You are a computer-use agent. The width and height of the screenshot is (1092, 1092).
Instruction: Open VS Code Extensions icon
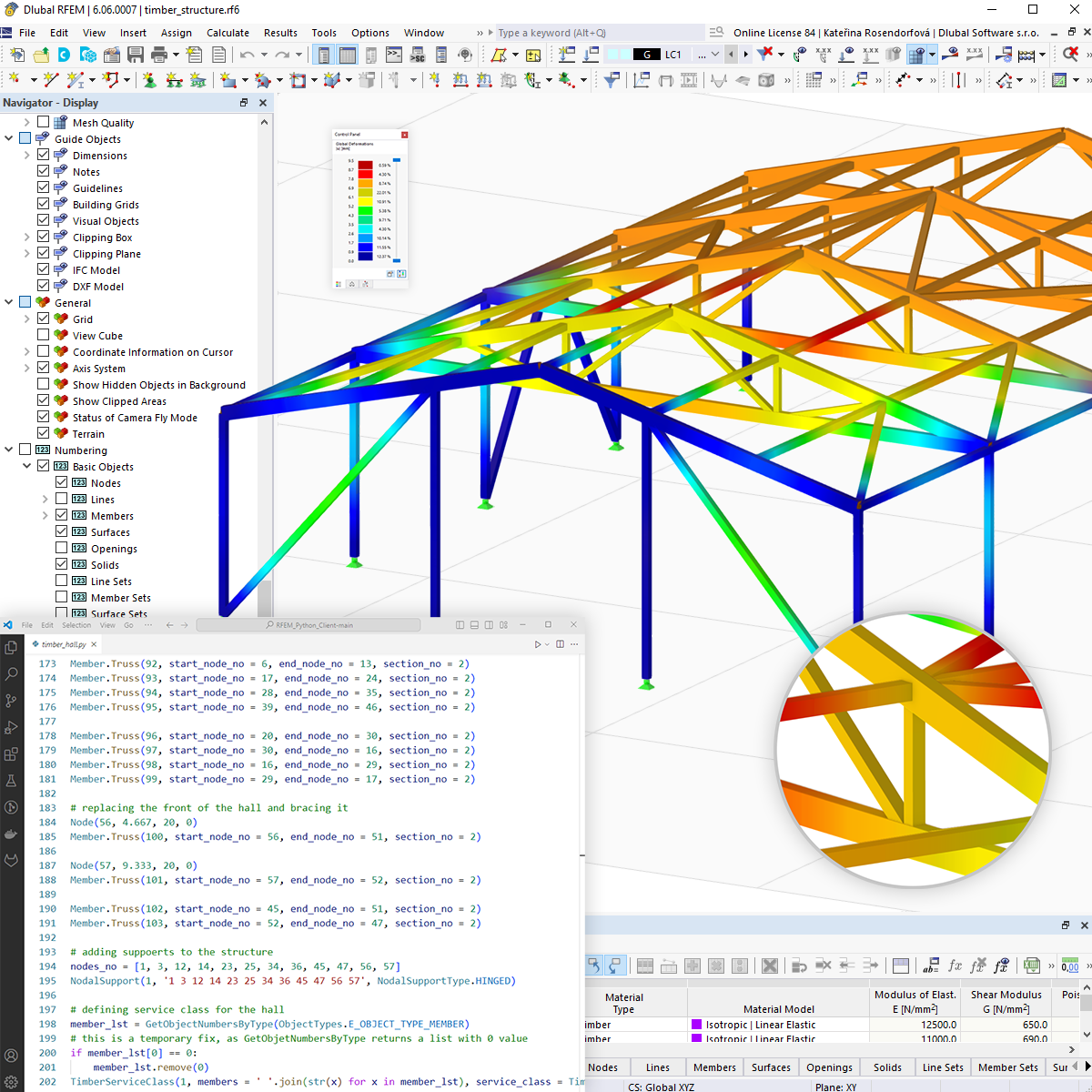coord(11,753)
